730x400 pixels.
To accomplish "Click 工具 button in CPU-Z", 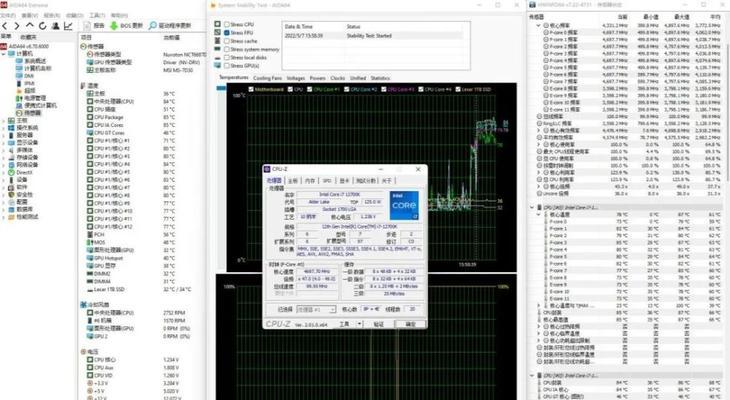I will [x=344, y=324].
